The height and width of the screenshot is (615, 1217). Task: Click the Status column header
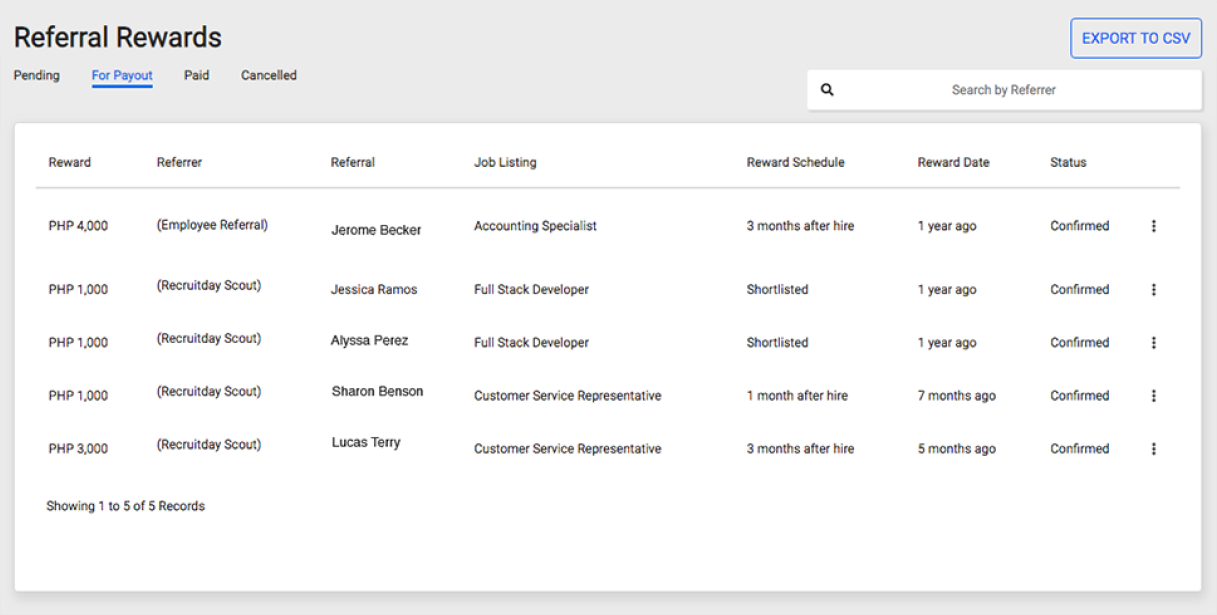pyautogui.click(x=1068, y=162)
